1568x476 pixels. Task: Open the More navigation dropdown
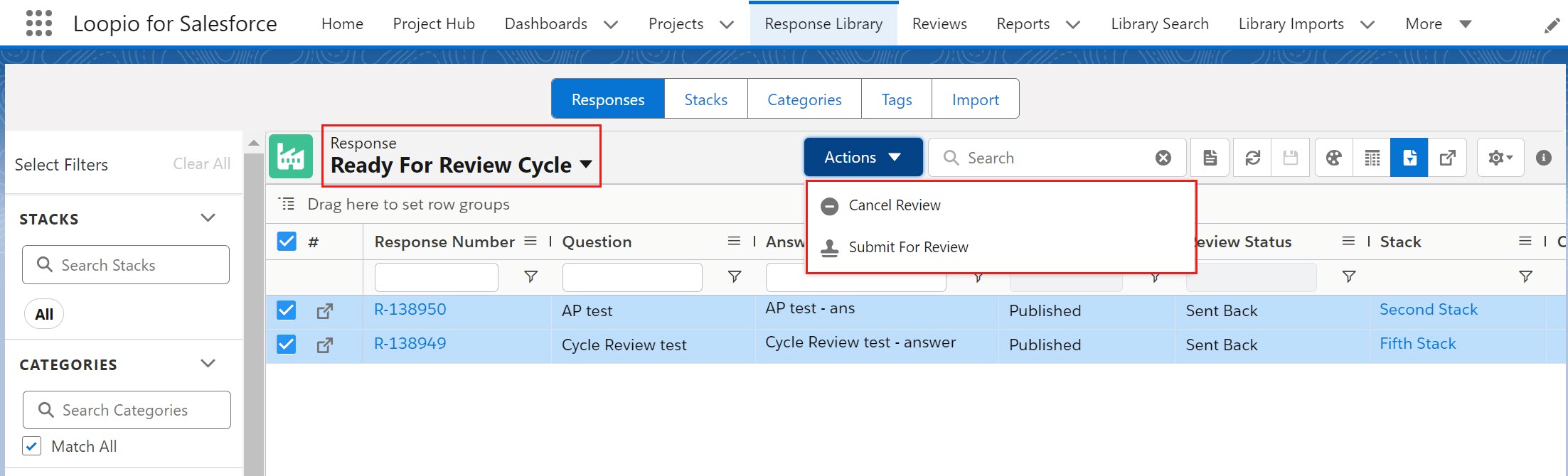point(1438,24)
